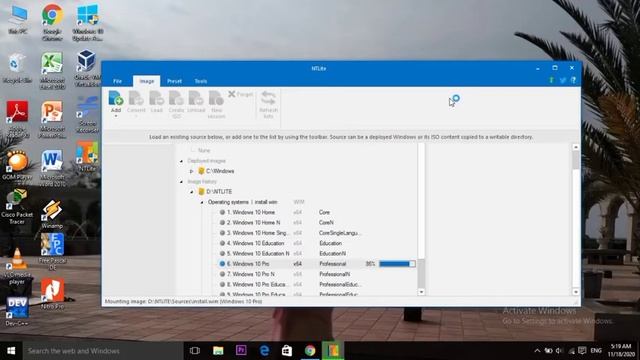Click the 86% mounting progress bar
This screenshot has height=360, width=640.
tap(397, 264)
